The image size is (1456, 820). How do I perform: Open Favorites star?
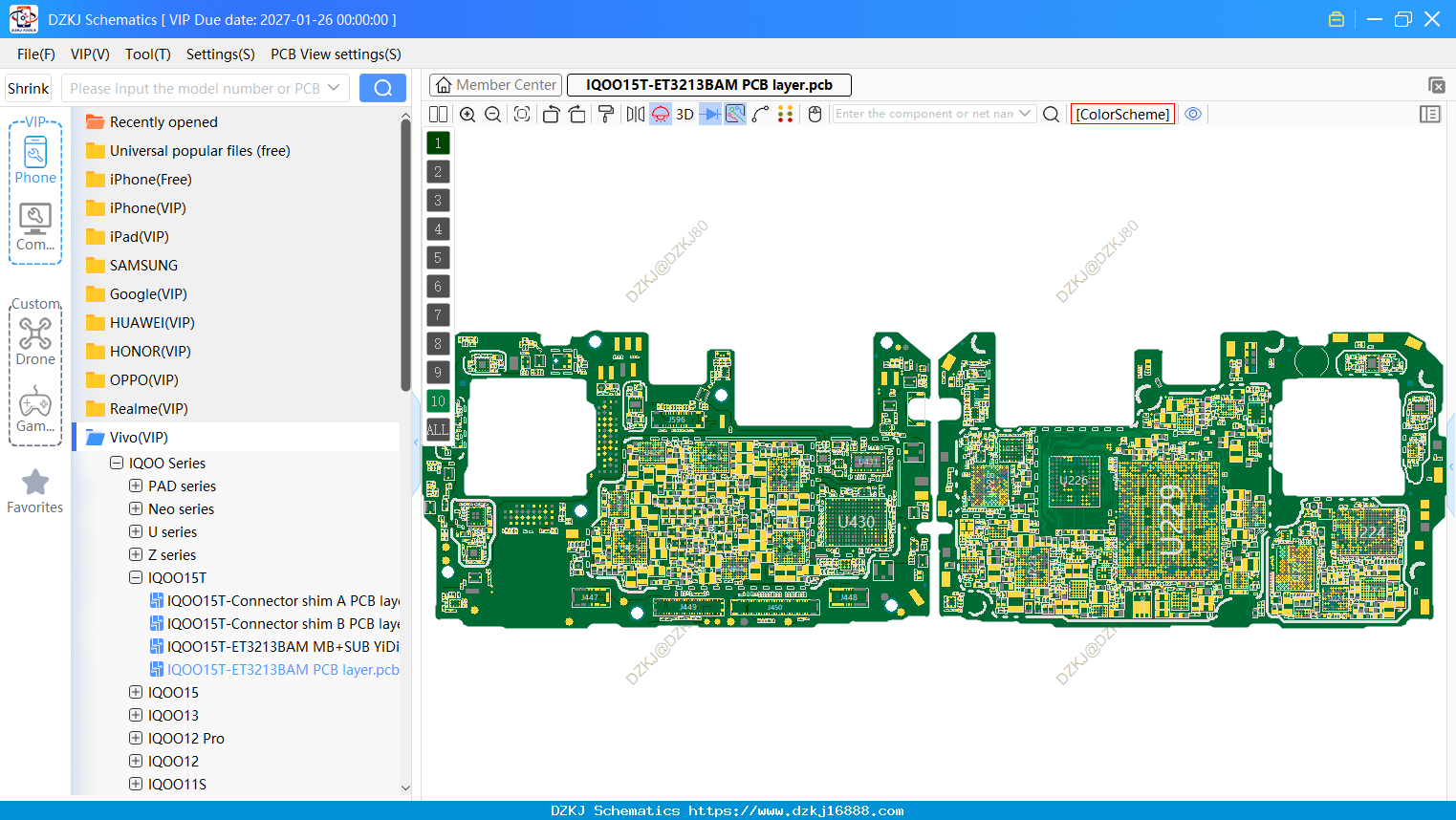click(x=35, y=491)
